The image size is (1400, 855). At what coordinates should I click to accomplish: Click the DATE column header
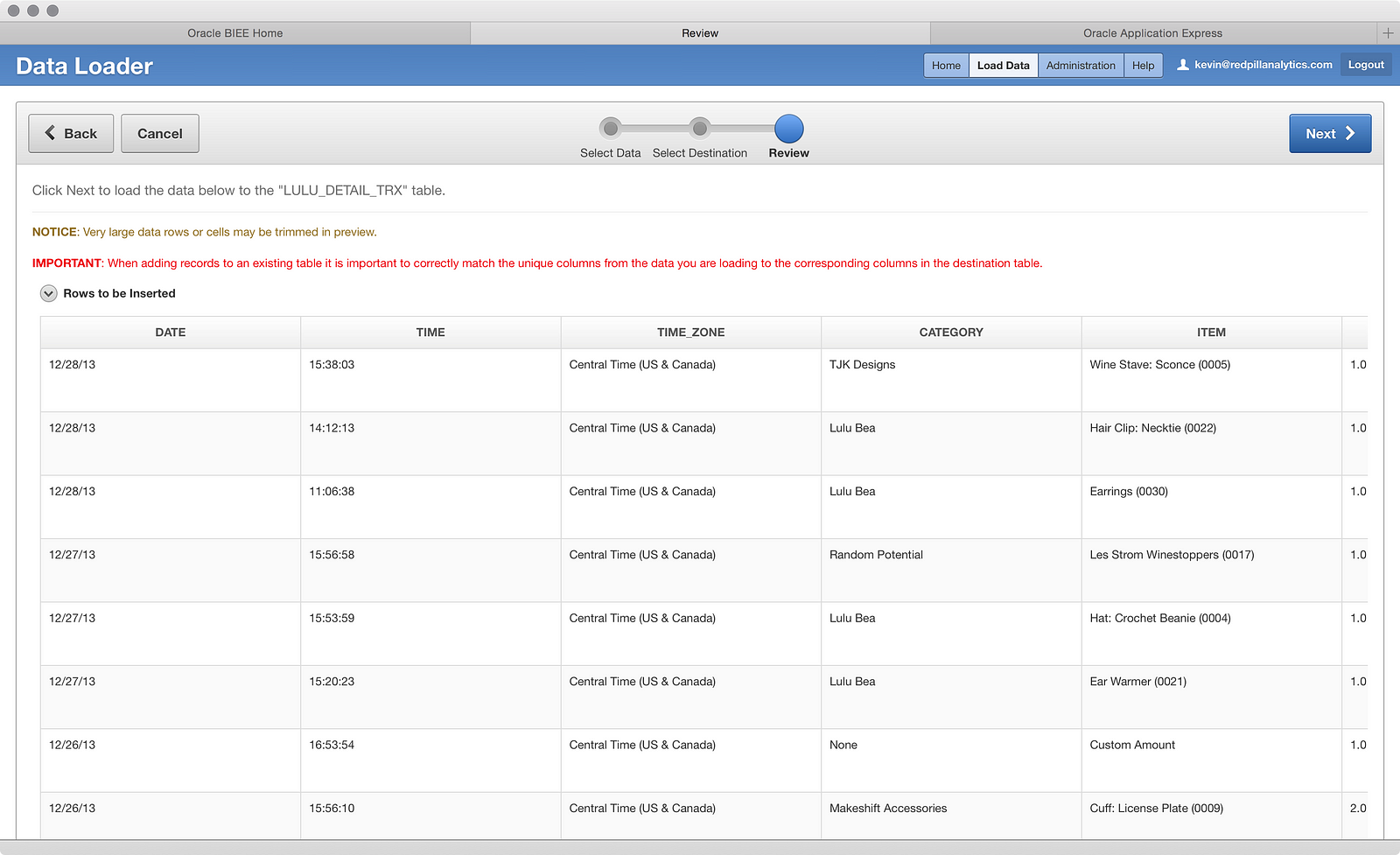click(x=171, y=333)
